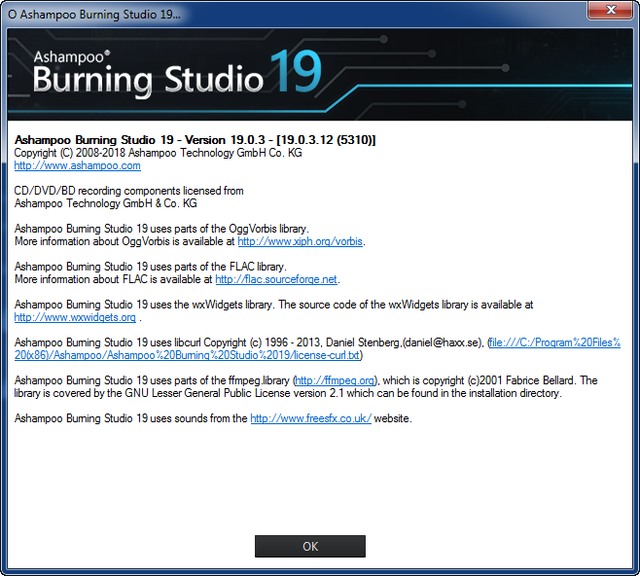Click the OK button
The image size is (640, 576).
[x=310, y=546]
